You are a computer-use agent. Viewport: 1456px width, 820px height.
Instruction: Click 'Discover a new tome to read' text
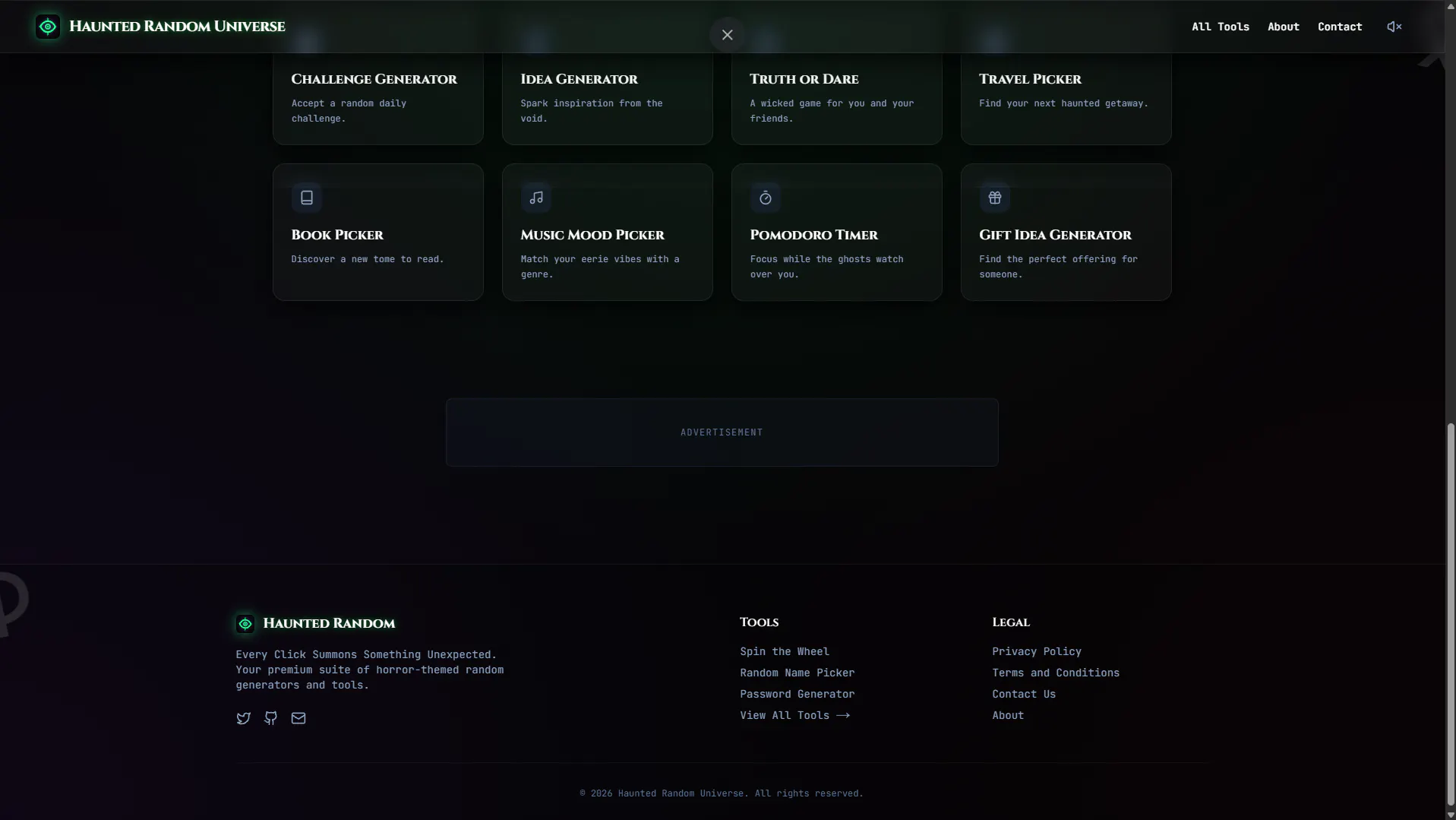coord(368,259)
